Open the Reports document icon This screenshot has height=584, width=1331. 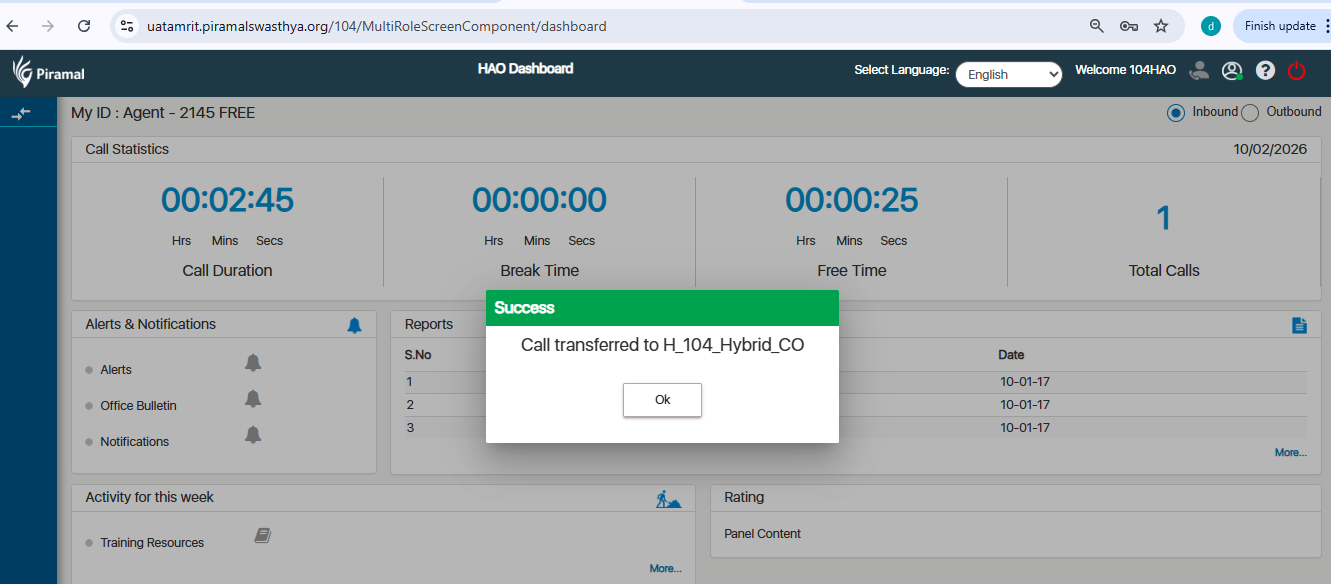pos(1299,325)
